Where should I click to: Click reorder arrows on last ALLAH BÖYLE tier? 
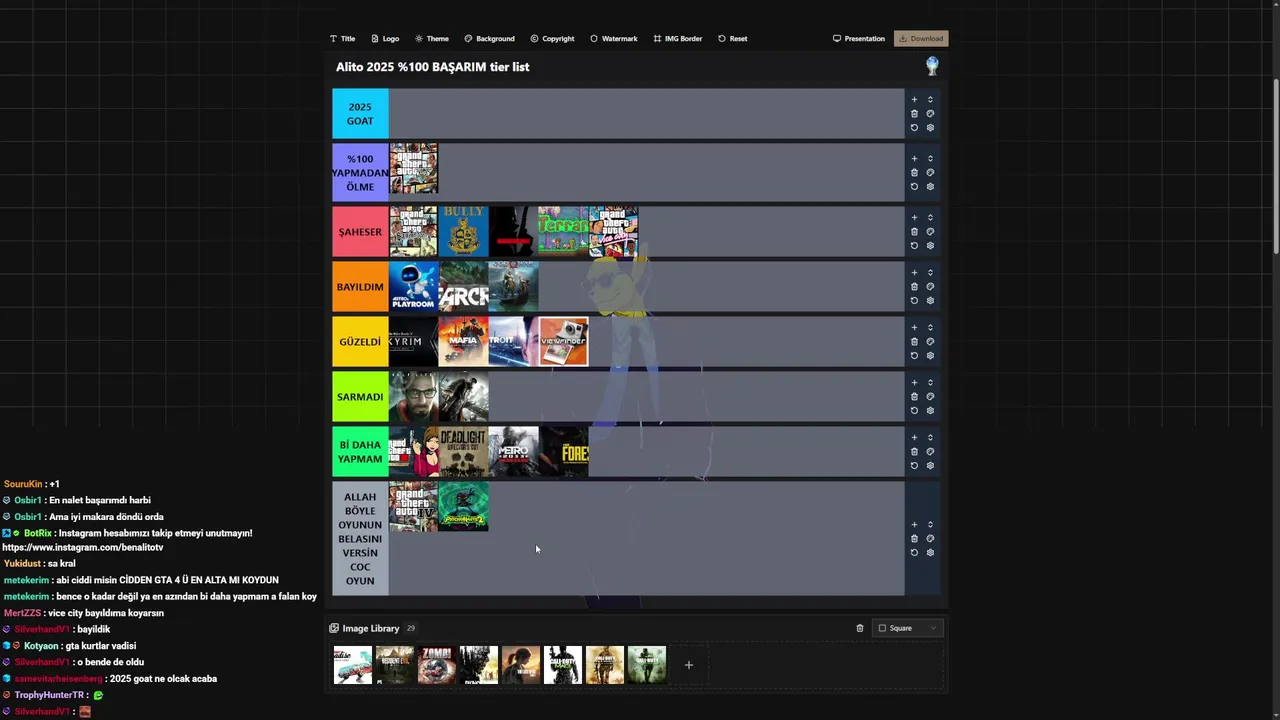pyautogui.click(x=930, y=525)
